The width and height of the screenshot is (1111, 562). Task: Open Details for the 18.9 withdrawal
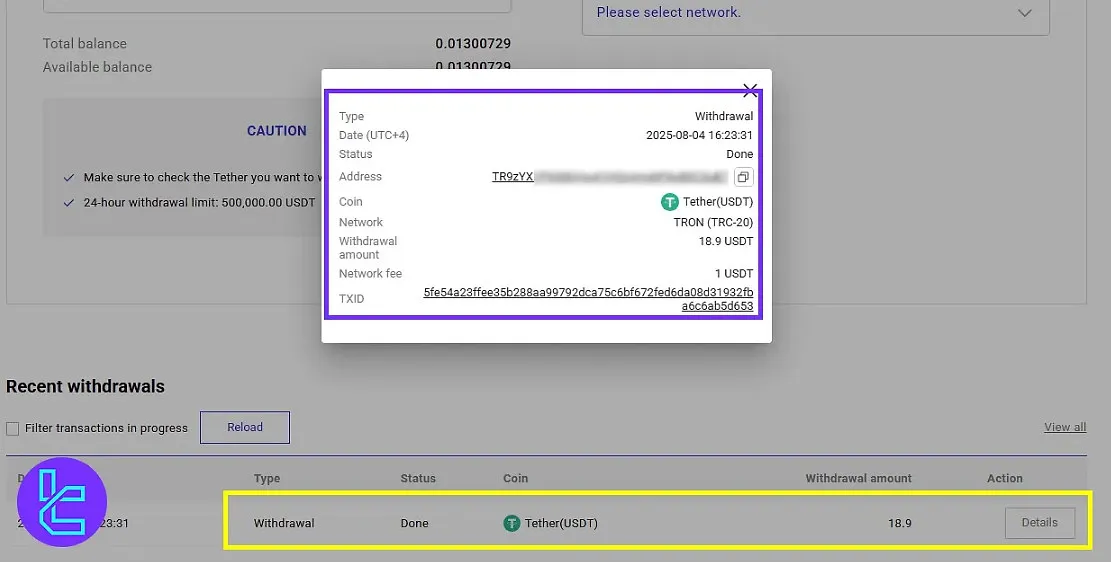(x=1039, y=522)
